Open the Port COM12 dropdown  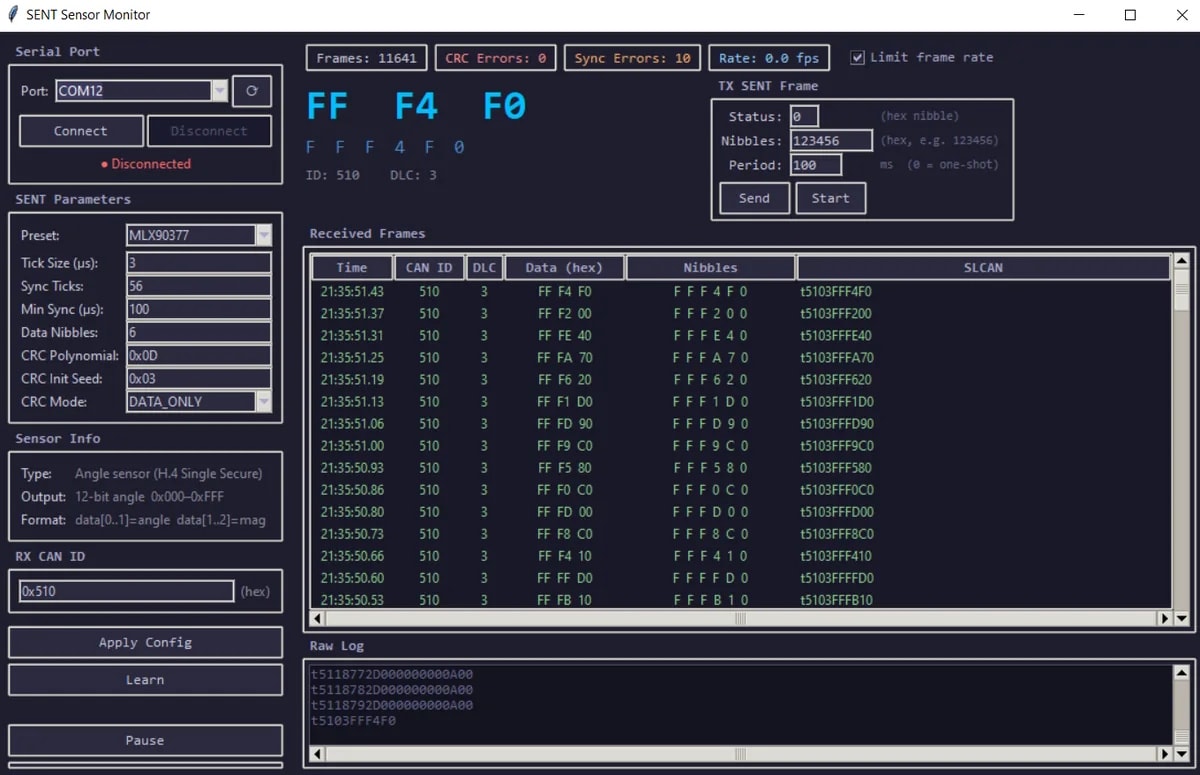[220, 91]
